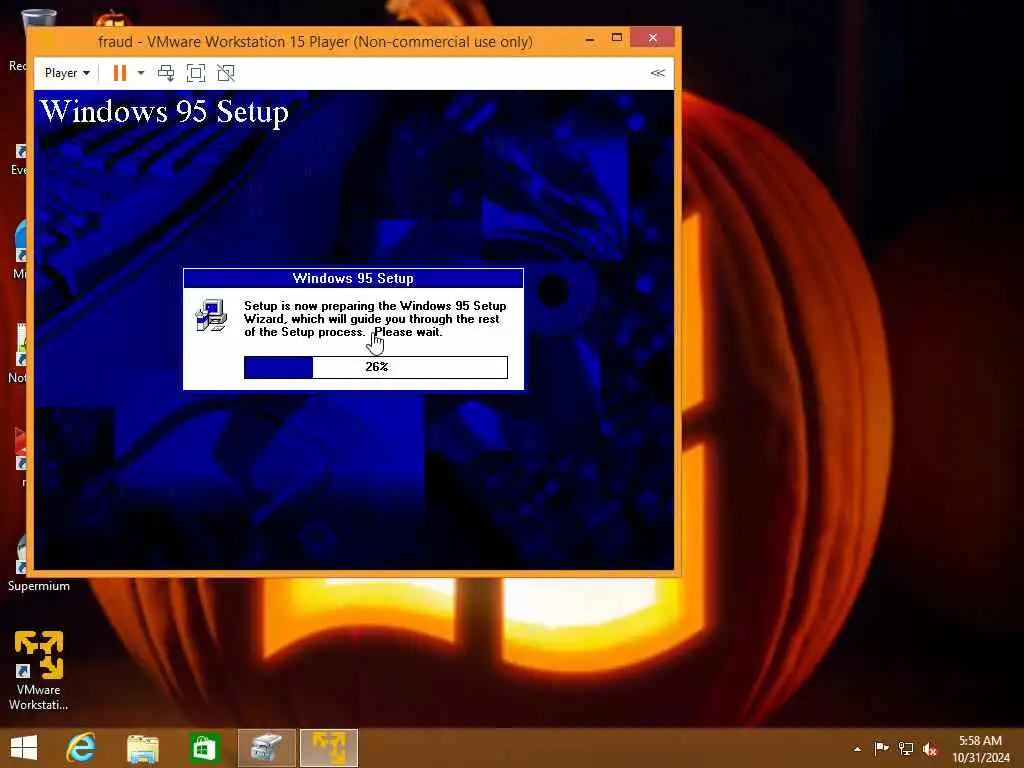The height and width of the screenshot is (768, 1024).
Task: Show hidden system tray icons
Action: tap(857, 749)
